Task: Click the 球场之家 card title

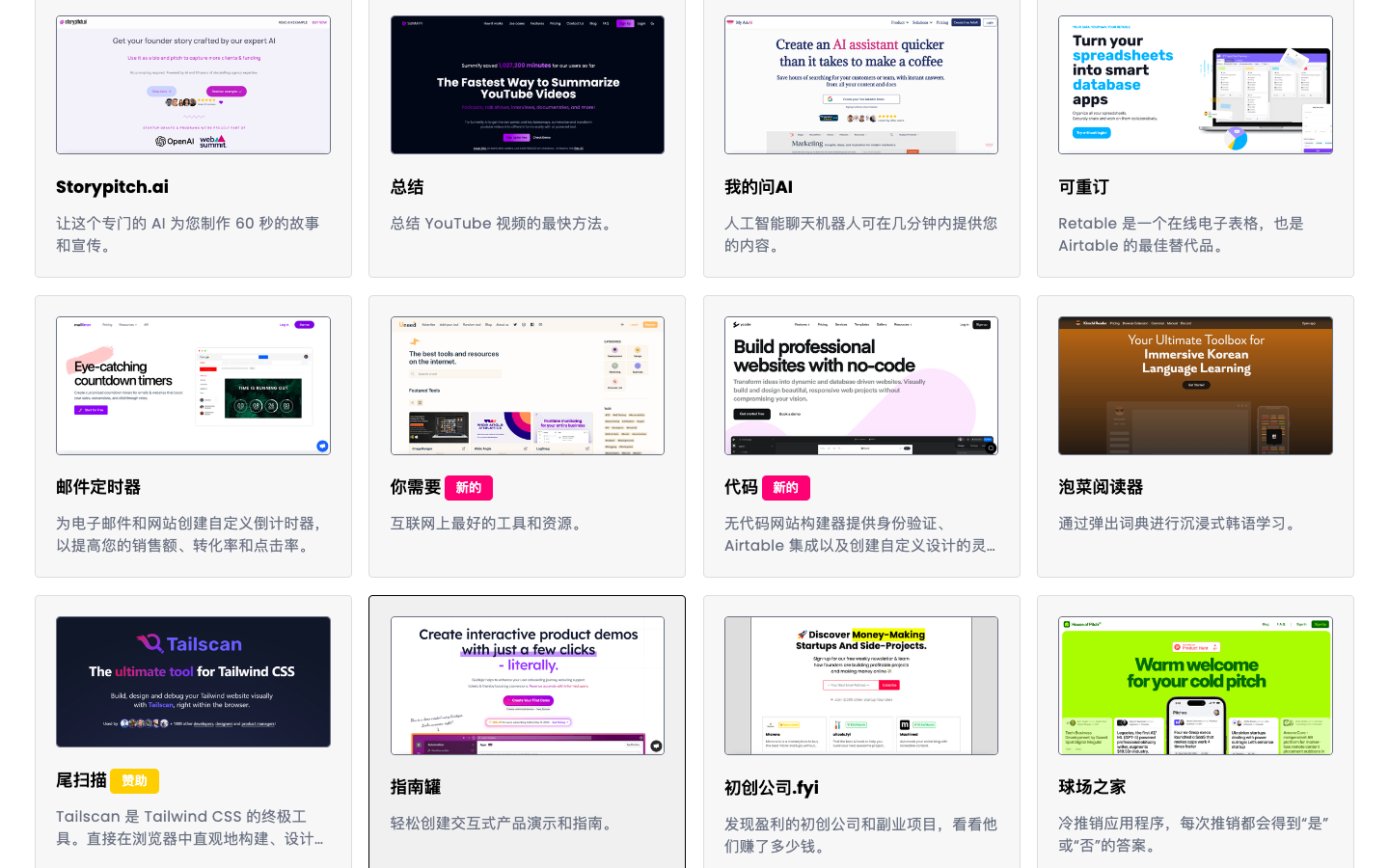Action: click(1092, 787)
